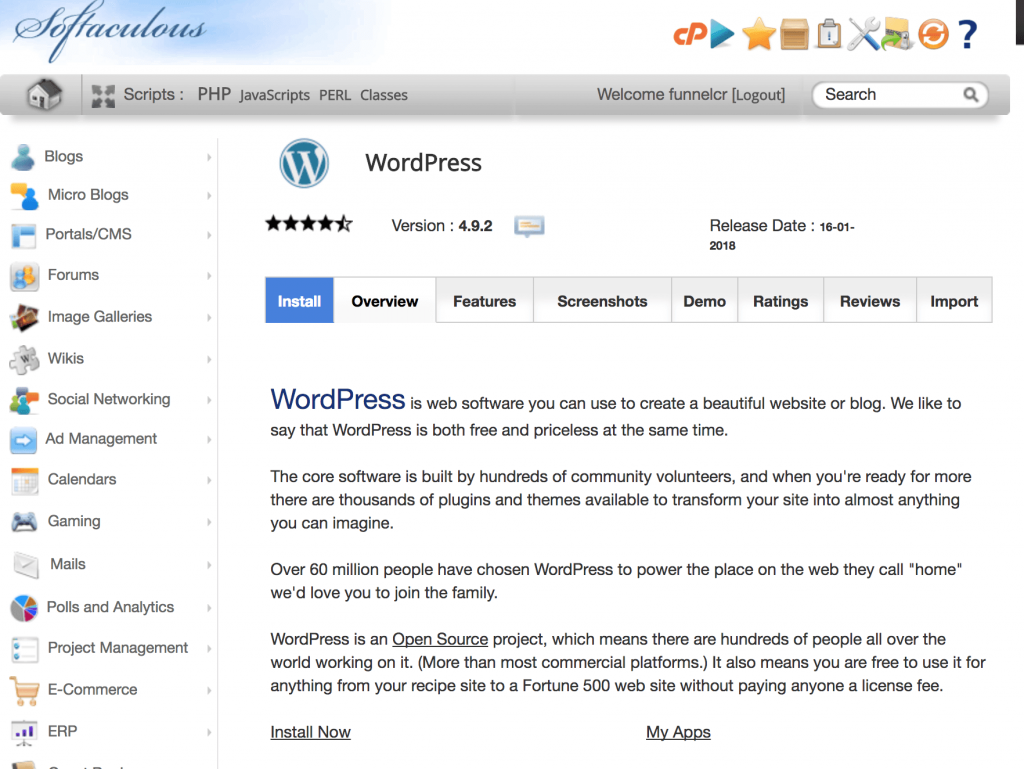The height and width of the screenshot is (769, 1024).
Task: Choose JavaScripts in the navbar
Action: [x=274, y=96]
